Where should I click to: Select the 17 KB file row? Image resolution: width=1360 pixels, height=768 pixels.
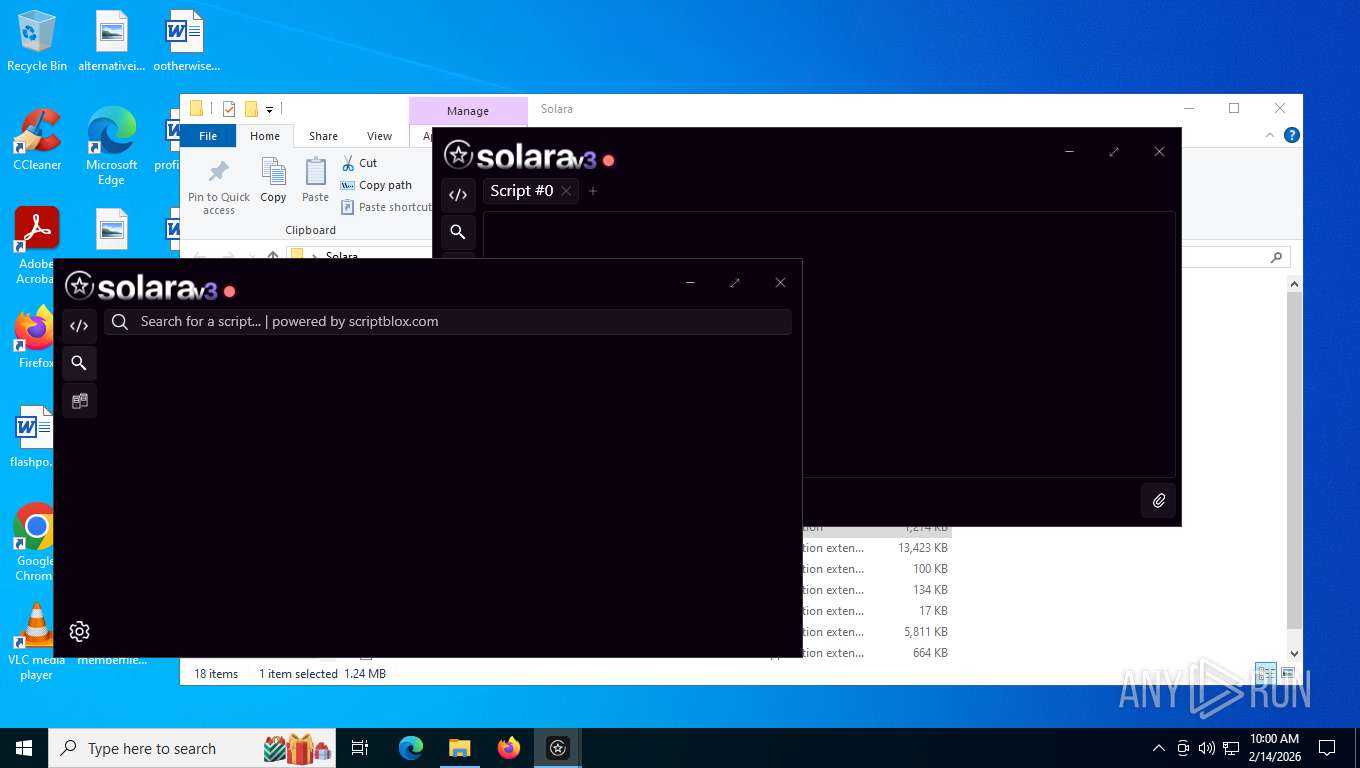tap(876, 611)
